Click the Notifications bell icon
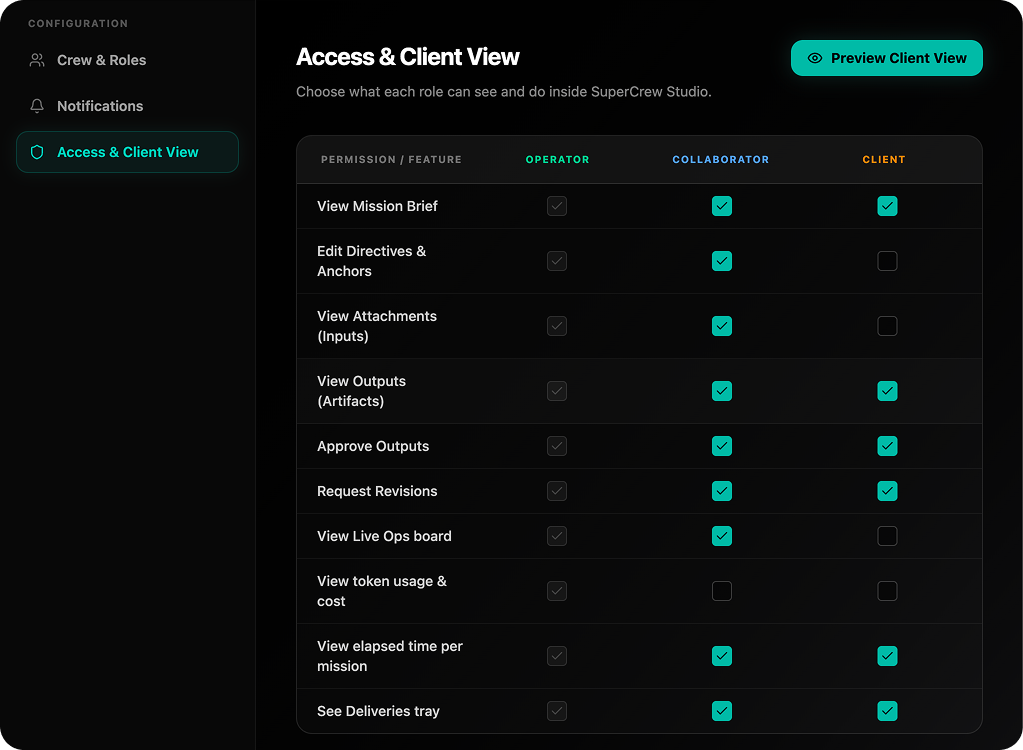Viewport: 1023px width, 750px height. (36, 105)
